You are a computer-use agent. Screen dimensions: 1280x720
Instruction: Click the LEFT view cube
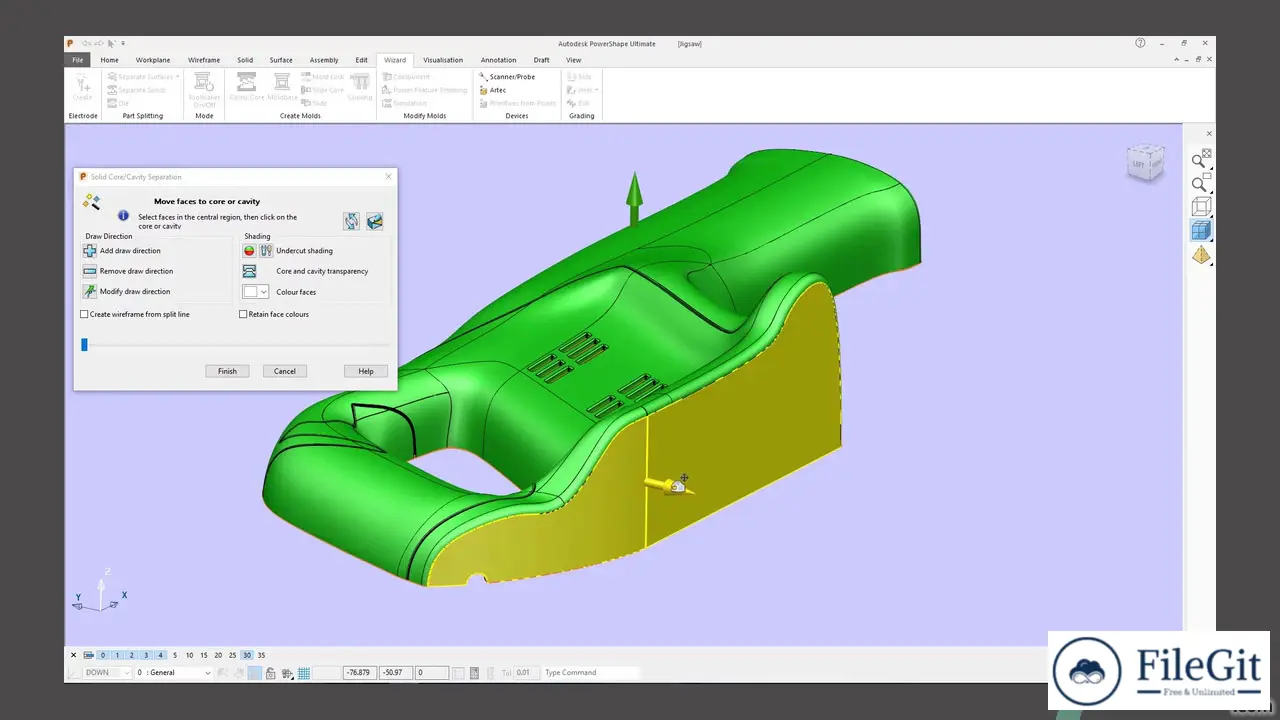tap(1145, 162)
